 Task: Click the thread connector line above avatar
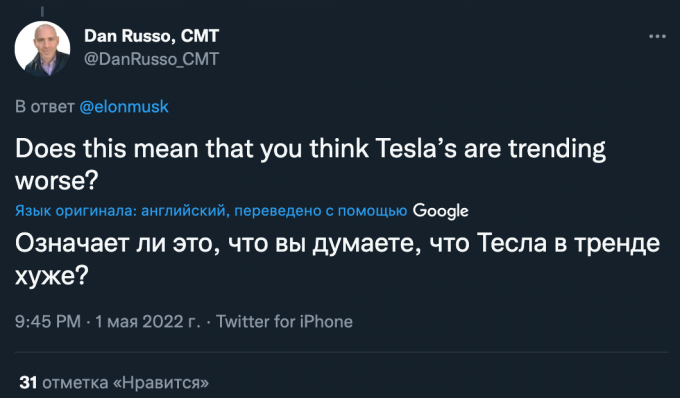(42, 12)
